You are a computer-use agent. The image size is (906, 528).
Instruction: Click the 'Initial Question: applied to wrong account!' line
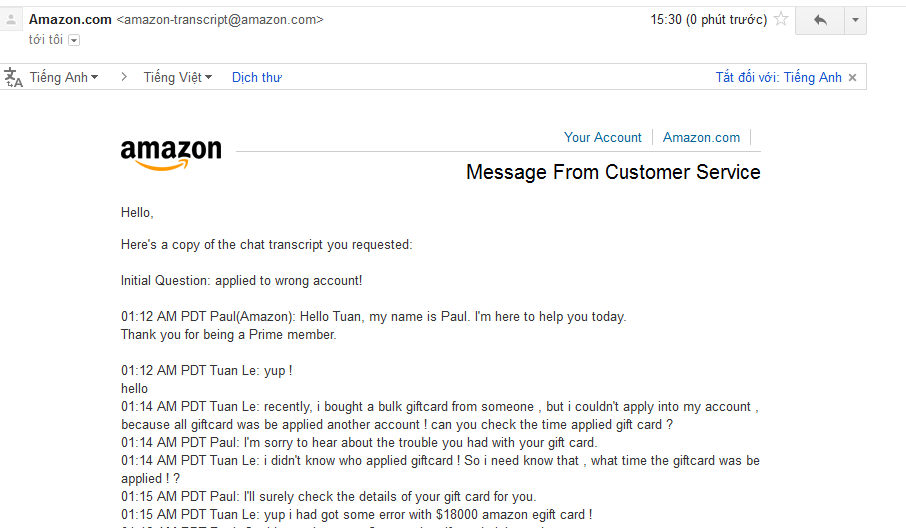(x=241, y=281)
